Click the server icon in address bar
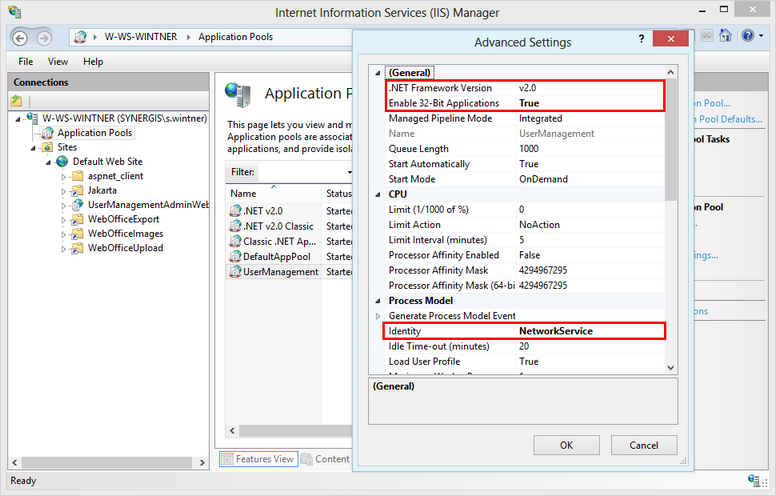Screen dimensions: 776x496 pyautogui.click(x=80, y=37)
